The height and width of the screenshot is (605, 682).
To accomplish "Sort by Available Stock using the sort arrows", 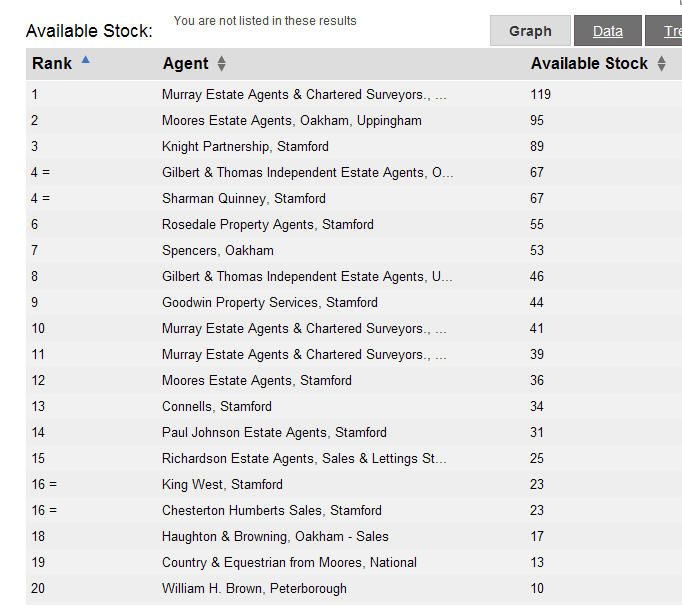I will 661,64.
